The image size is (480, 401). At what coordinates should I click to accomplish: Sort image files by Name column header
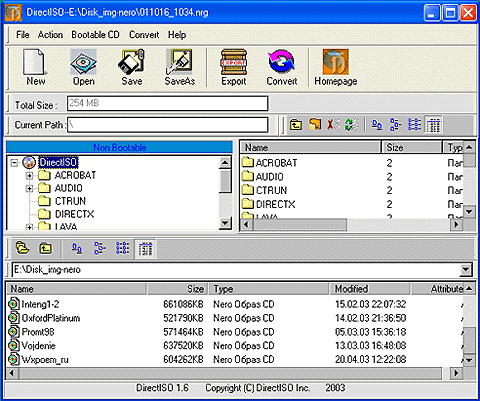coord(311,147)
